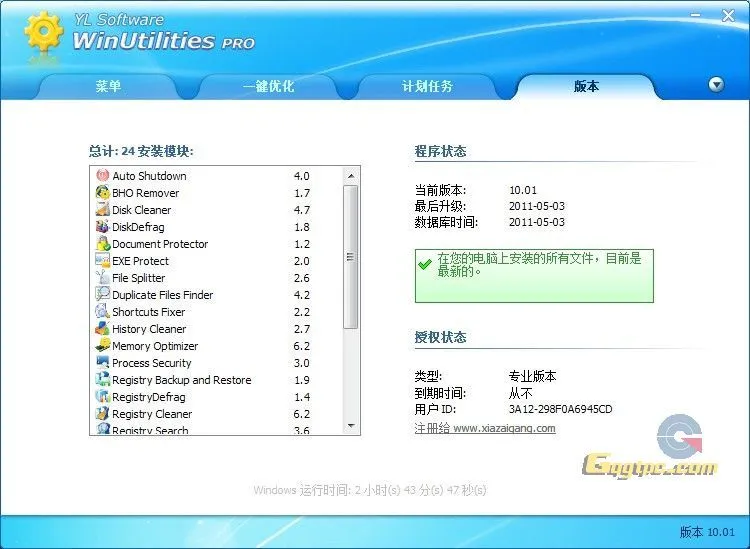Click the green checkmark status icon
This screenshot has width=750, height=549.
tap(425, 264)
